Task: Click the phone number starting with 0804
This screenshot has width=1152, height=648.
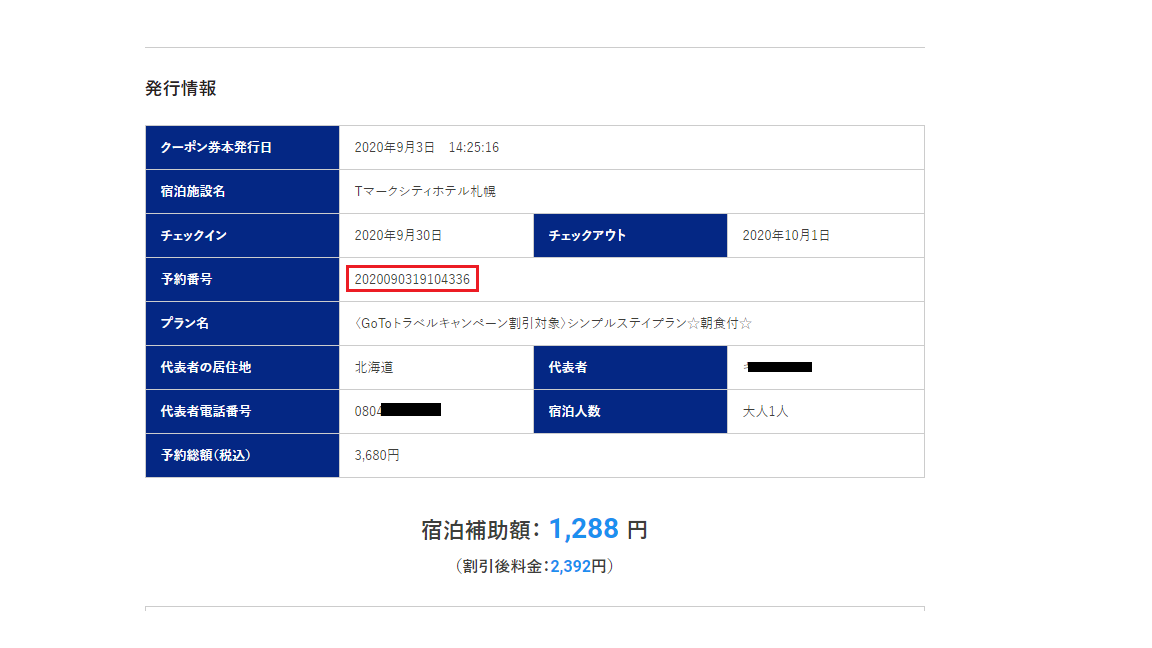Action: (x=398, y=411)
